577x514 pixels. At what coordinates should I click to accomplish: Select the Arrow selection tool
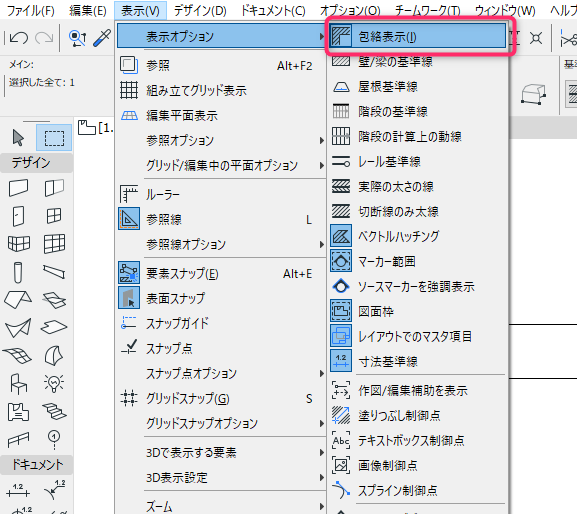point(18,138)
